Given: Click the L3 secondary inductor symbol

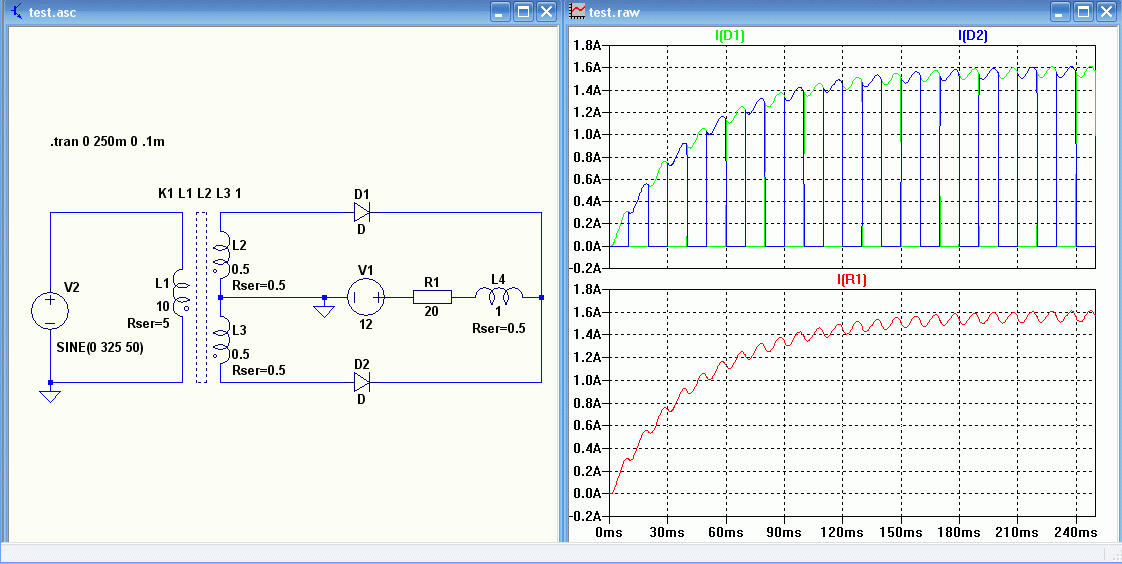Looking at the screenshot, I should (220, 339).
